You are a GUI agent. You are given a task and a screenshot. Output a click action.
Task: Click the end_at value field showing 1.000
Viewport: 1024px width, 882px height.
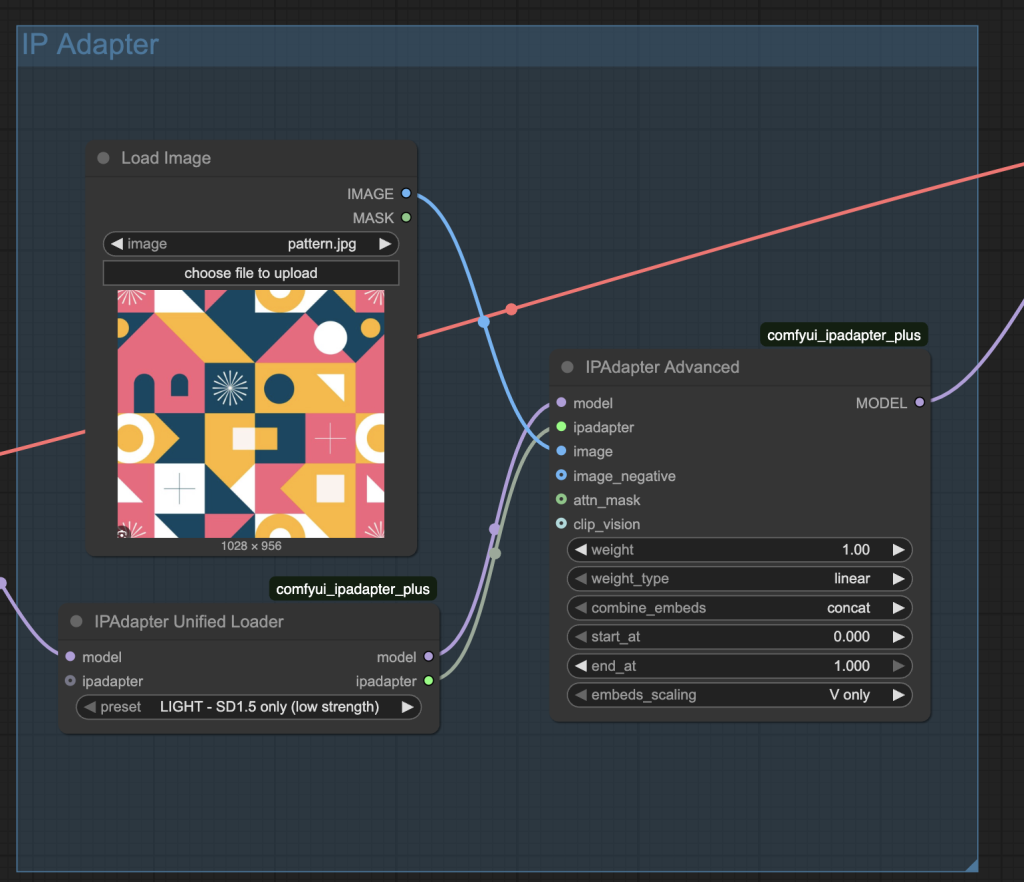click(739, 666)
